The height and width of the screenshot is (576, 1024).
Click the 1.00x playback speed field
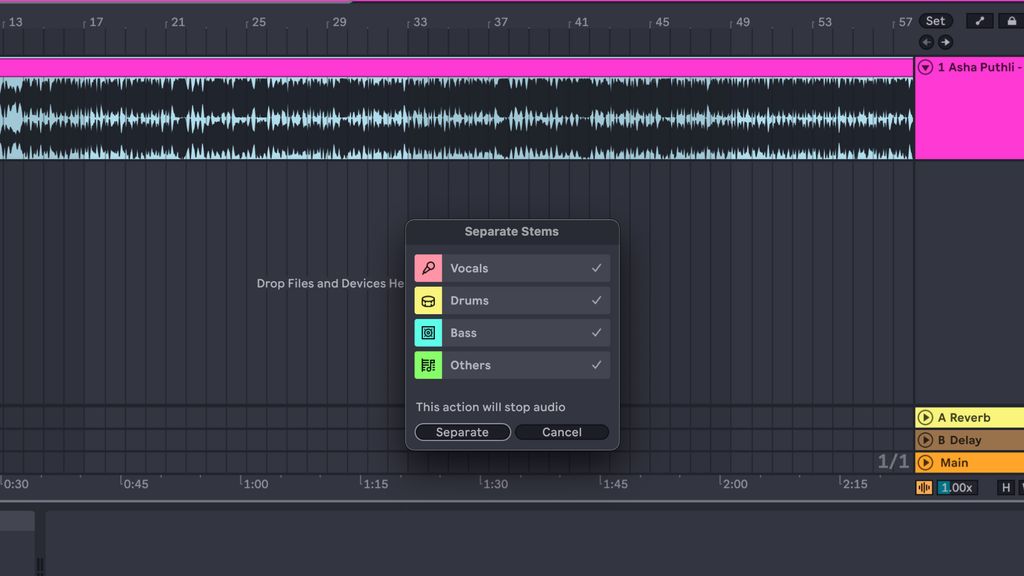coord(956,487)
